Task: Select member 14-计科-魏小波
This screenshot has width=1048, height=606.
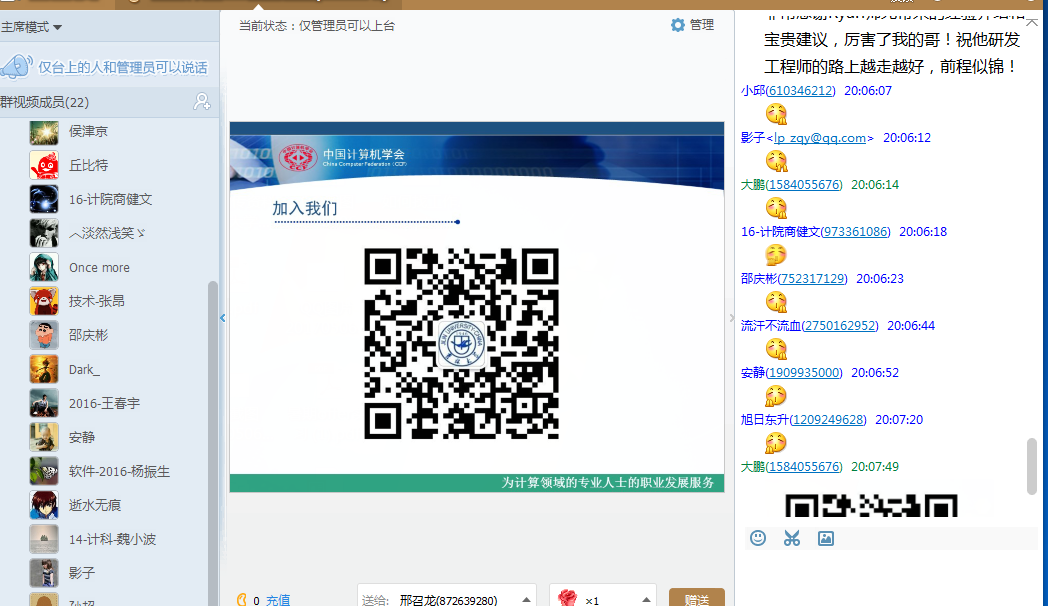Action: [x=110, y=539]
